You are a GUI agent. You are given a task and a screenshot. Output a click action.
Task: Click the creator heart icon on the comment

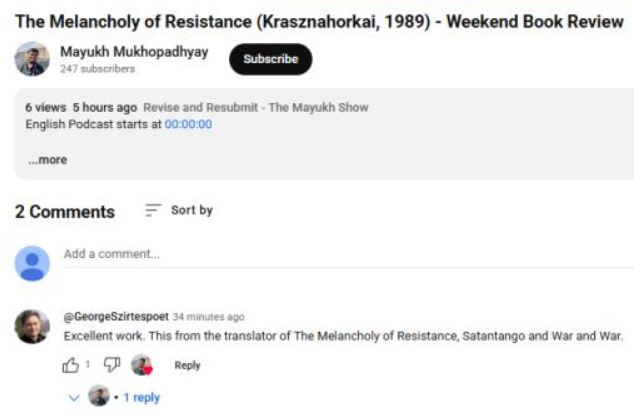tap(142, 366)
